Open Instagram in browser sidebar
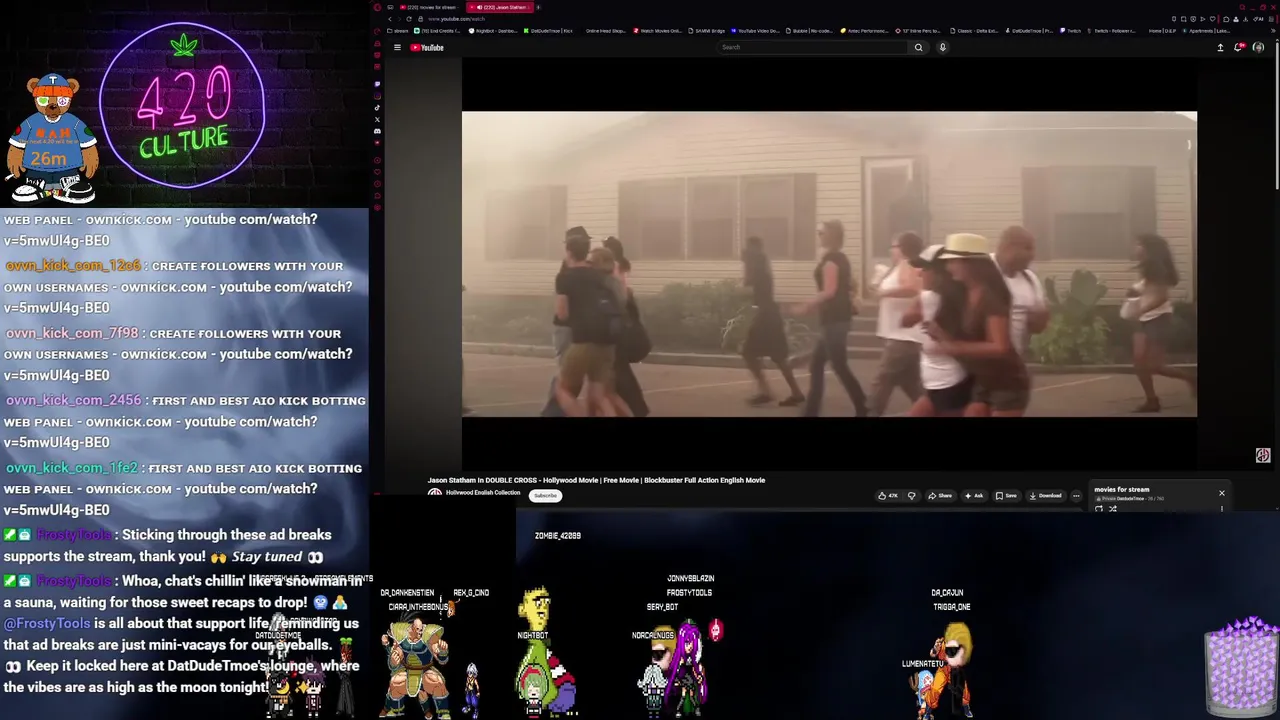The height and width of the screenshot is (720, 1280). (377, 95)
